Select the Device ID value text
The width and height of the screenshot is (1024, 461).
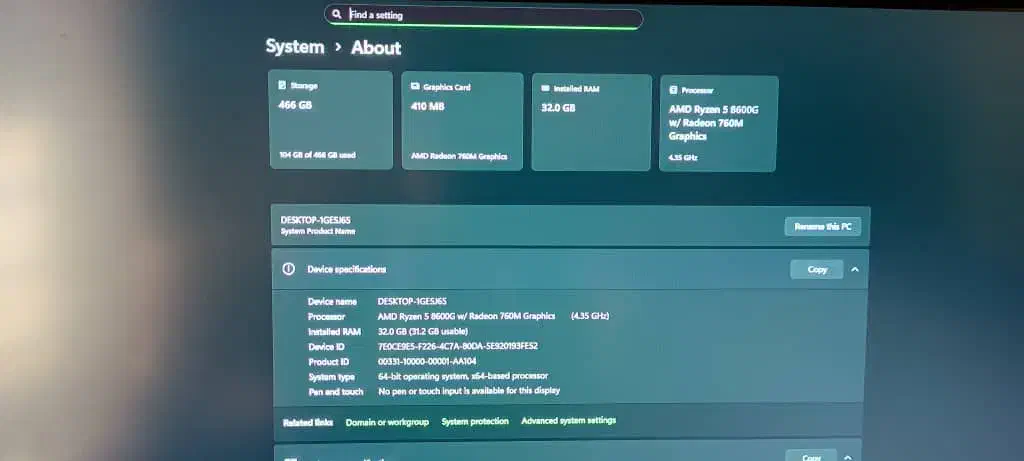(x=458, y=346)
